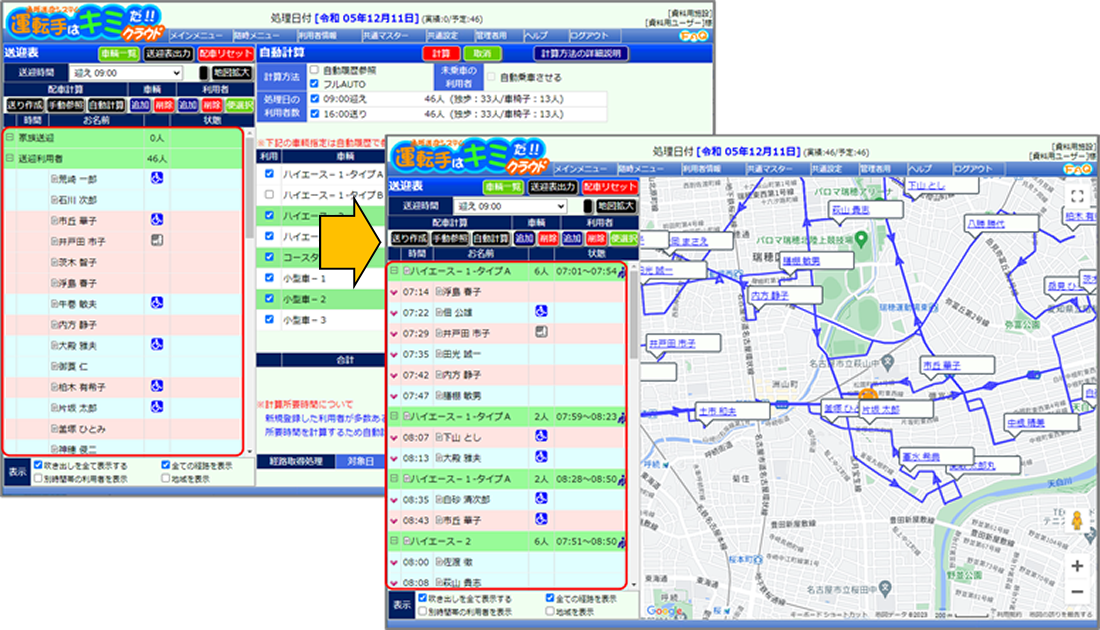
Task: Collapse the 送迎利用者 group
Action: pyautogui.click(x=11, y=159)
